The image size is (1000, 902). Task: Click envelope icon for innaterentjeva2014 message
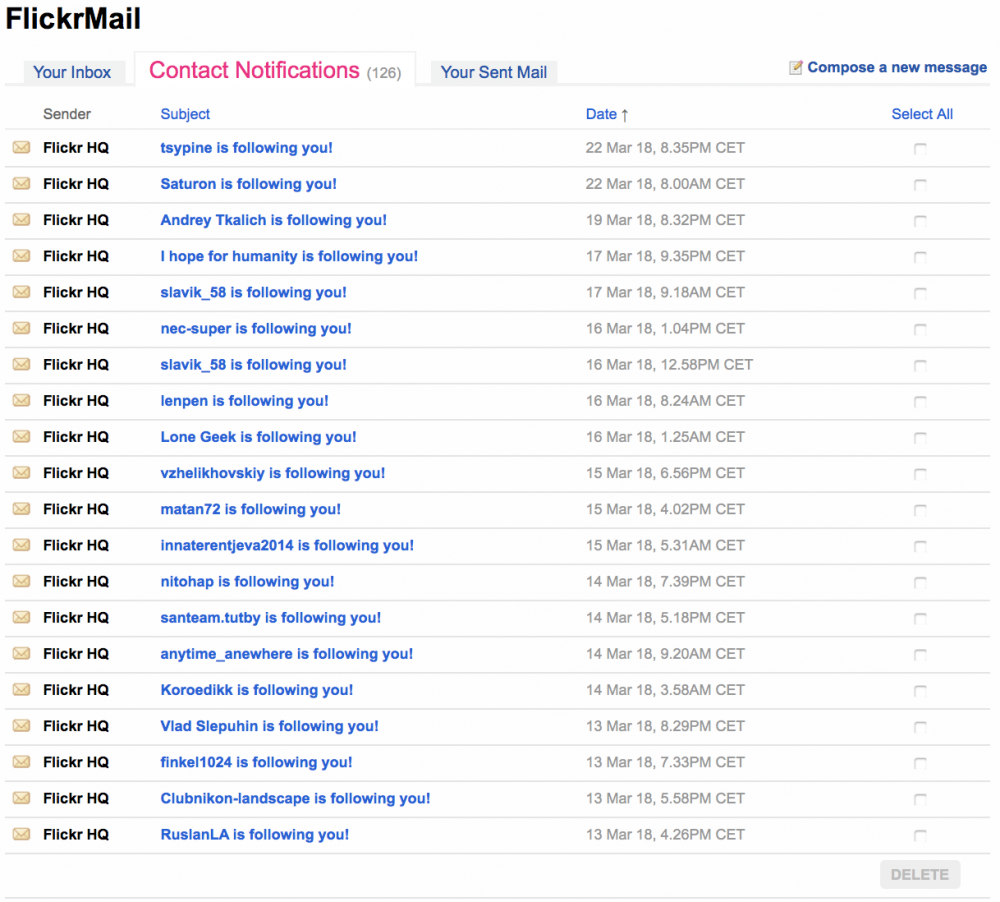pyautogui.click(x=21, y=545)
